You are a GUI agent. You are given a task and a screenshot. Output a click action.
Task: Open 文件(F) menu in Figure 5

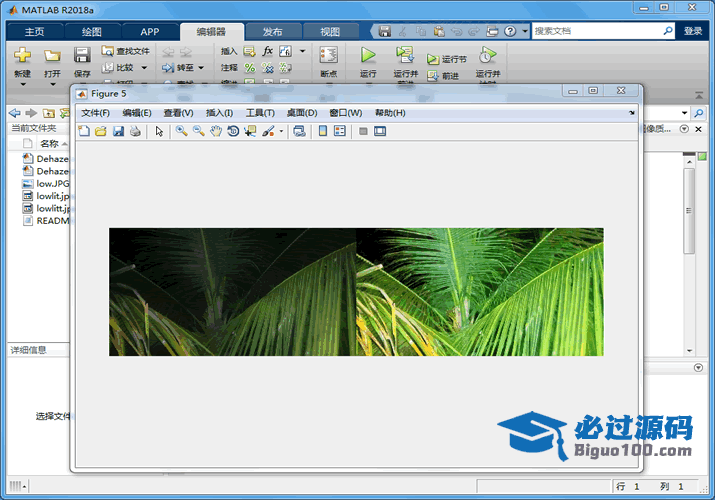(x=95, y=113)
